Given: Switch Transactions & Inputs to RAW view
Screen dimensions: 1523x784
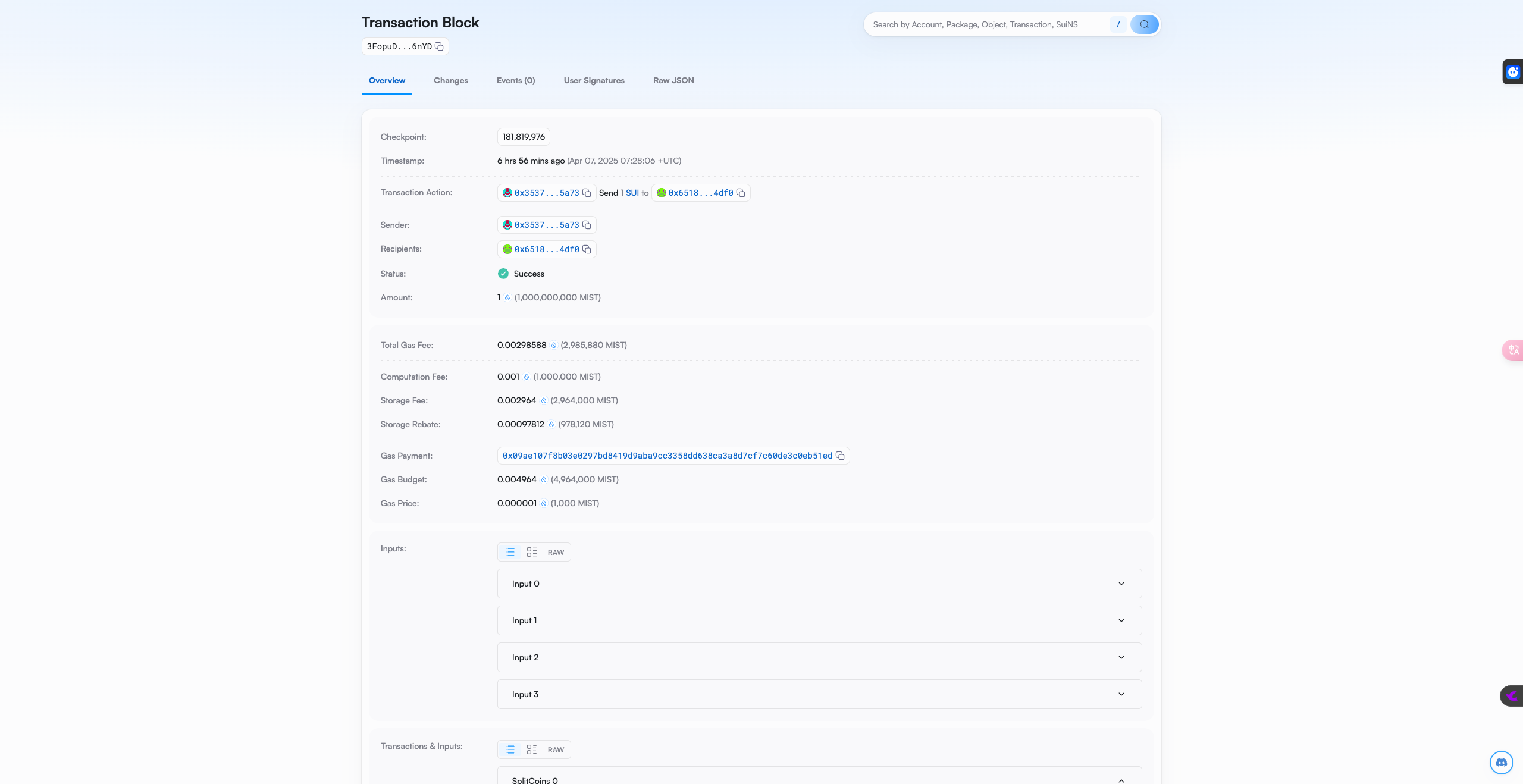Looking at the screenshot, I should 556,750.
